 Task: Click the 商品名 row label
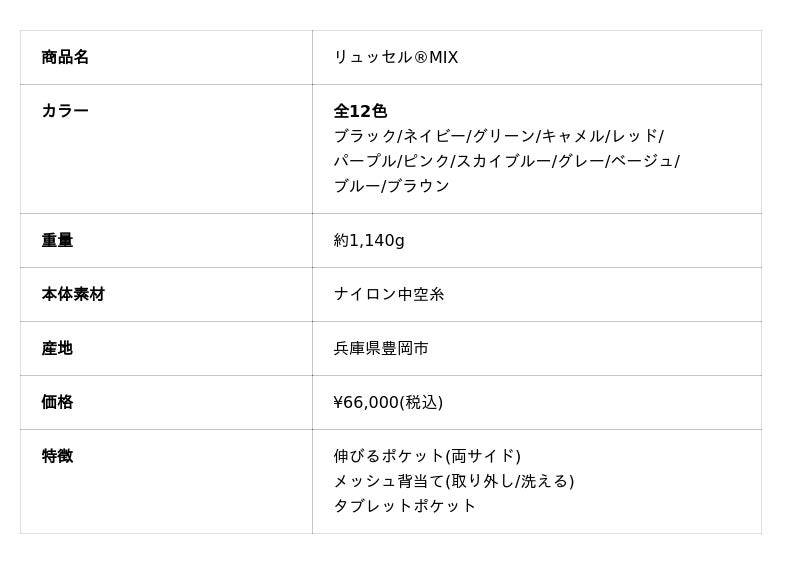click(65, 57)
